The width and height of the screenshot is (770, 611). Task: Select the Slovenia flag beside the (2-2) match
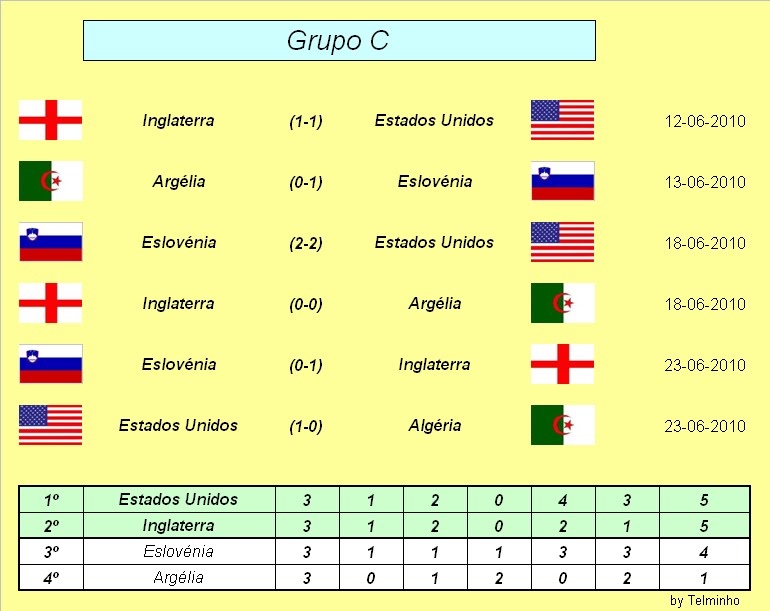(x=51, y=242)
